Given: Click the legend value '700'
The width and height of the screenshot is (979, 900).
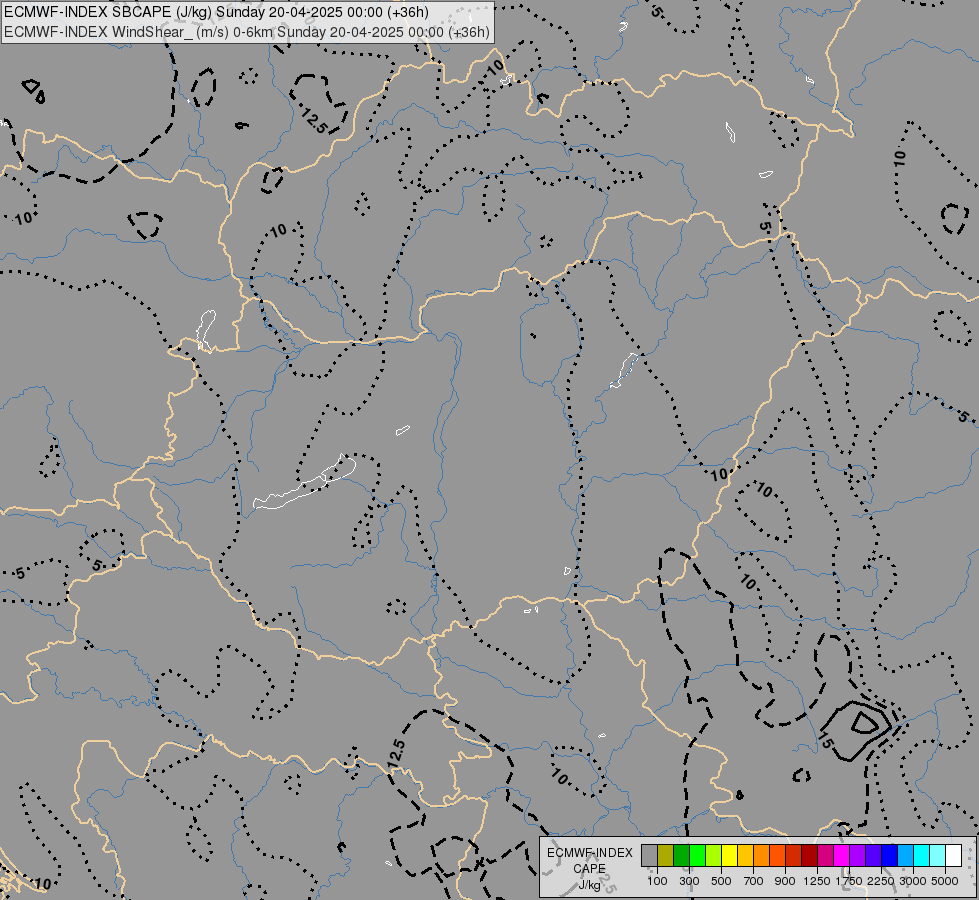Looking at the screenshot, I should coord(754,881).
